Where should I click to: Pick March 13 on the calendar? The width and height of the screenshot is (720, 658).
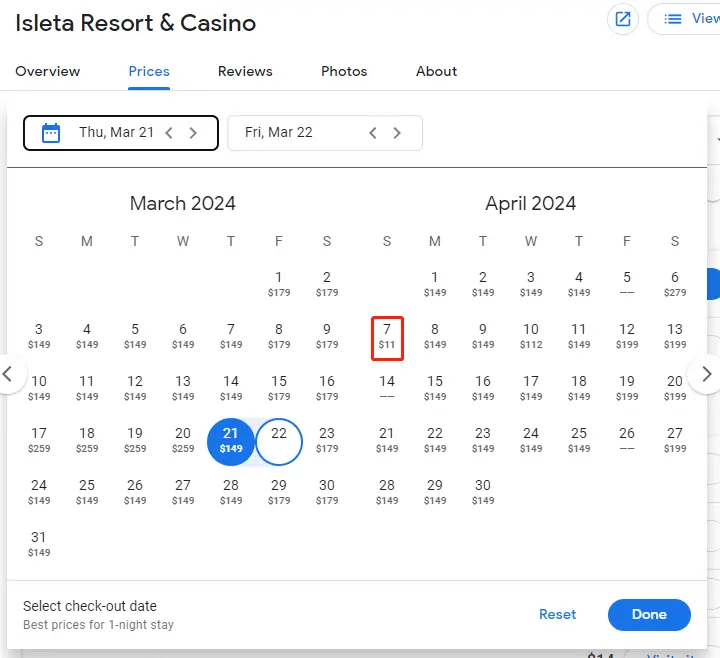tap(183, 388)
